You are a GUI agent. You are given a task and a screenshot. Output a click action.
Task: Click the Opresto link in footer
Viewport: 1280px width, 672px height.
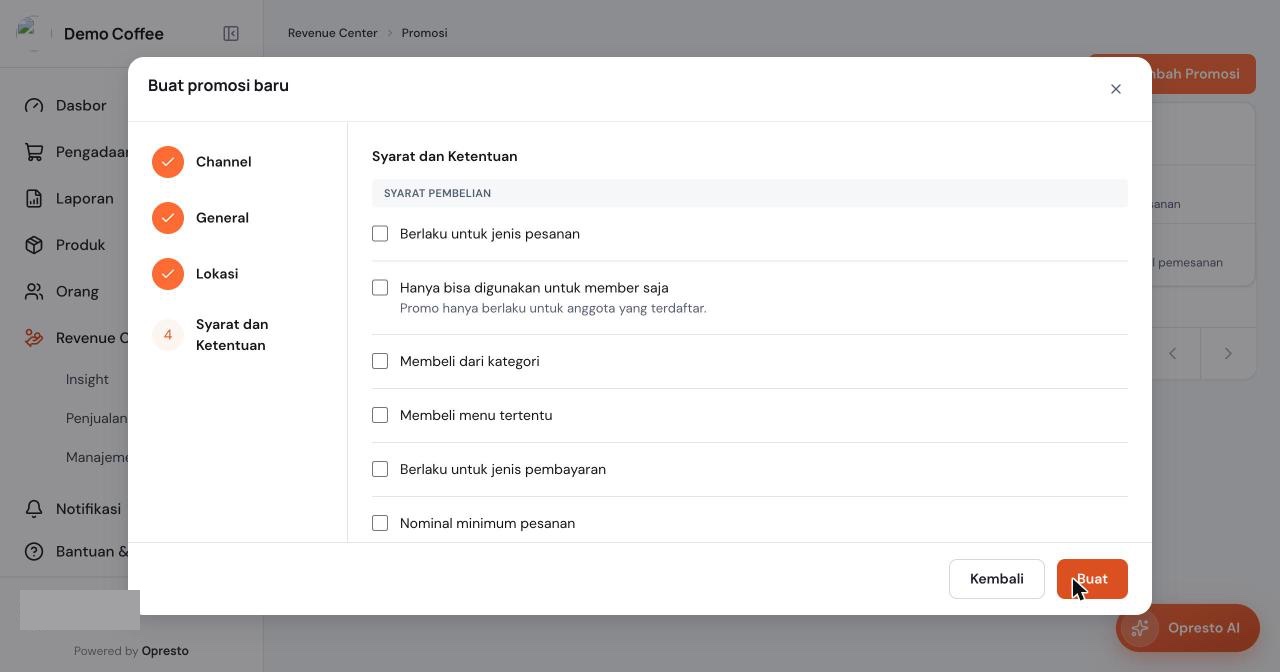click(165, 651)
